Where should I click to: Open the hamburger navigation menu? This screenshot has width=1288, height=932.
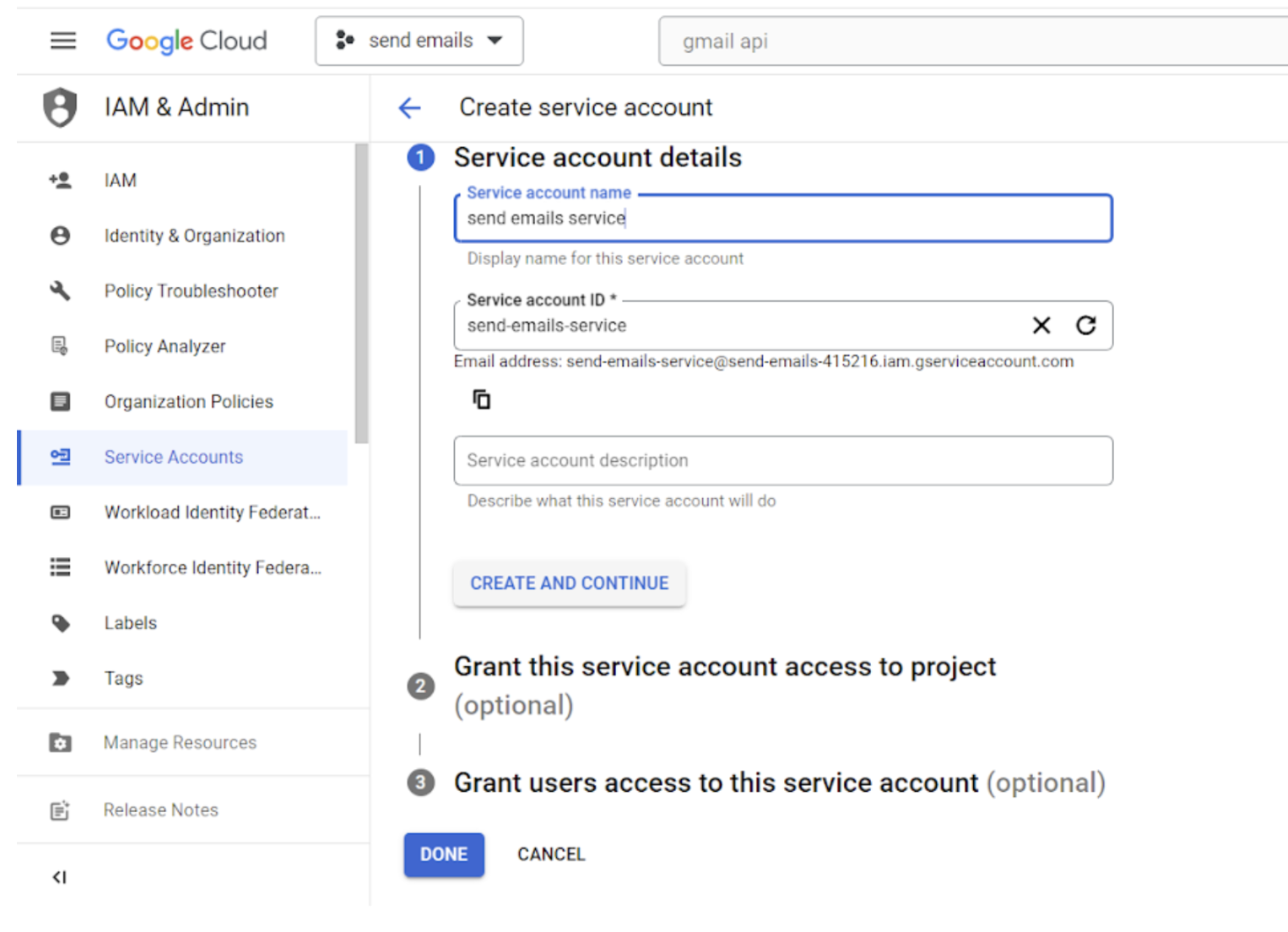(63, 41)
